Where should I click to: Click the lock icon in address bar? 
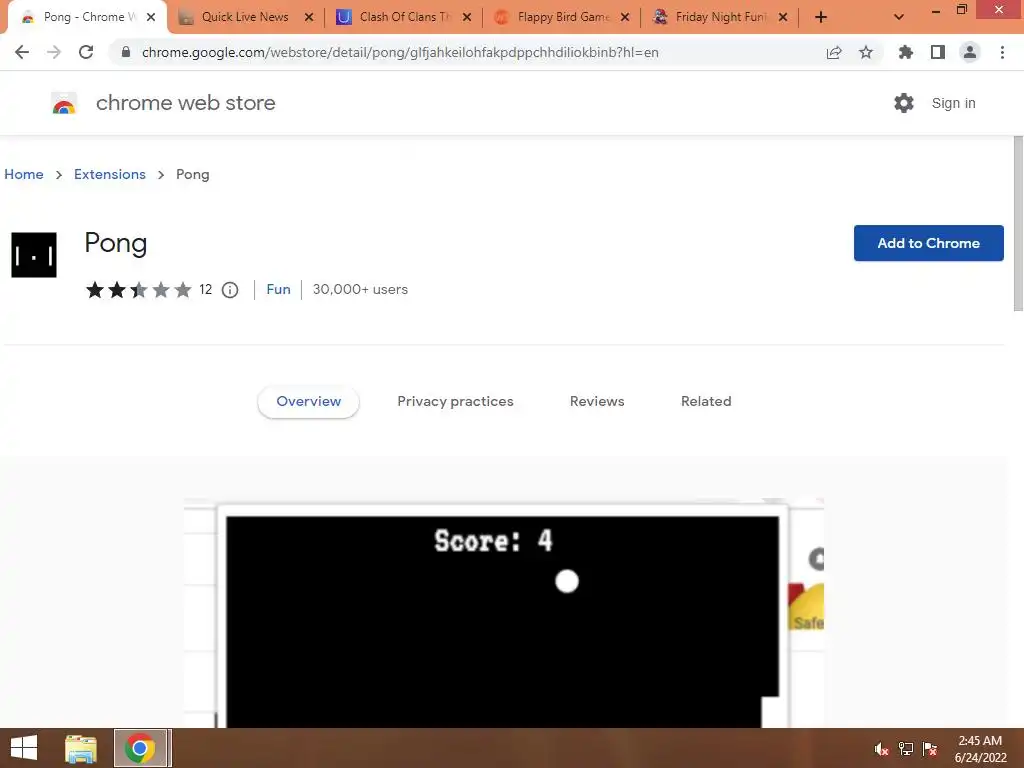[125, 52]
